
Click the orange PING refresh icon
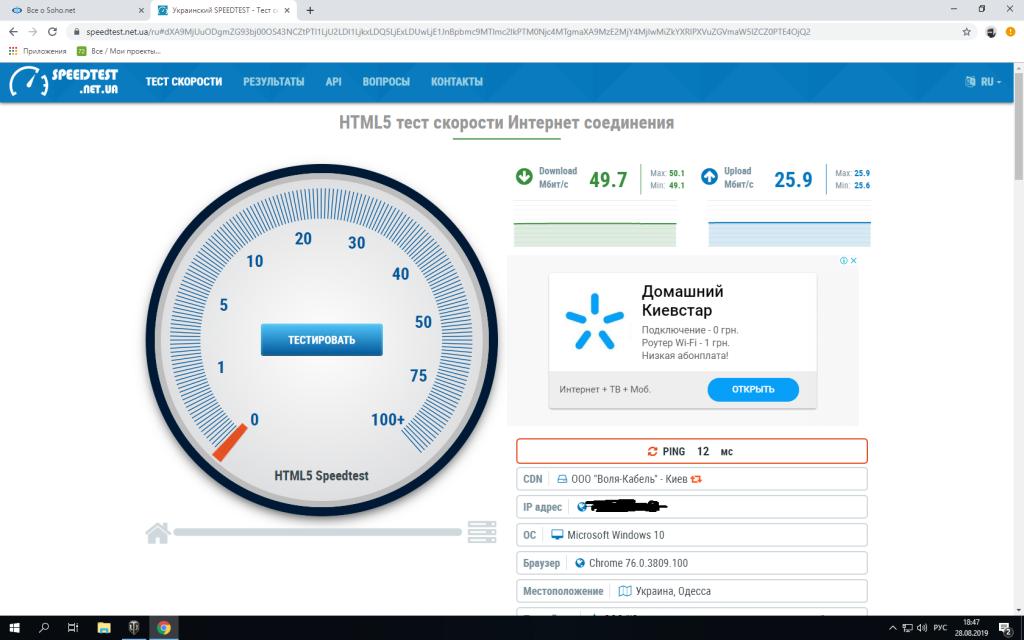tap(653, 452)
